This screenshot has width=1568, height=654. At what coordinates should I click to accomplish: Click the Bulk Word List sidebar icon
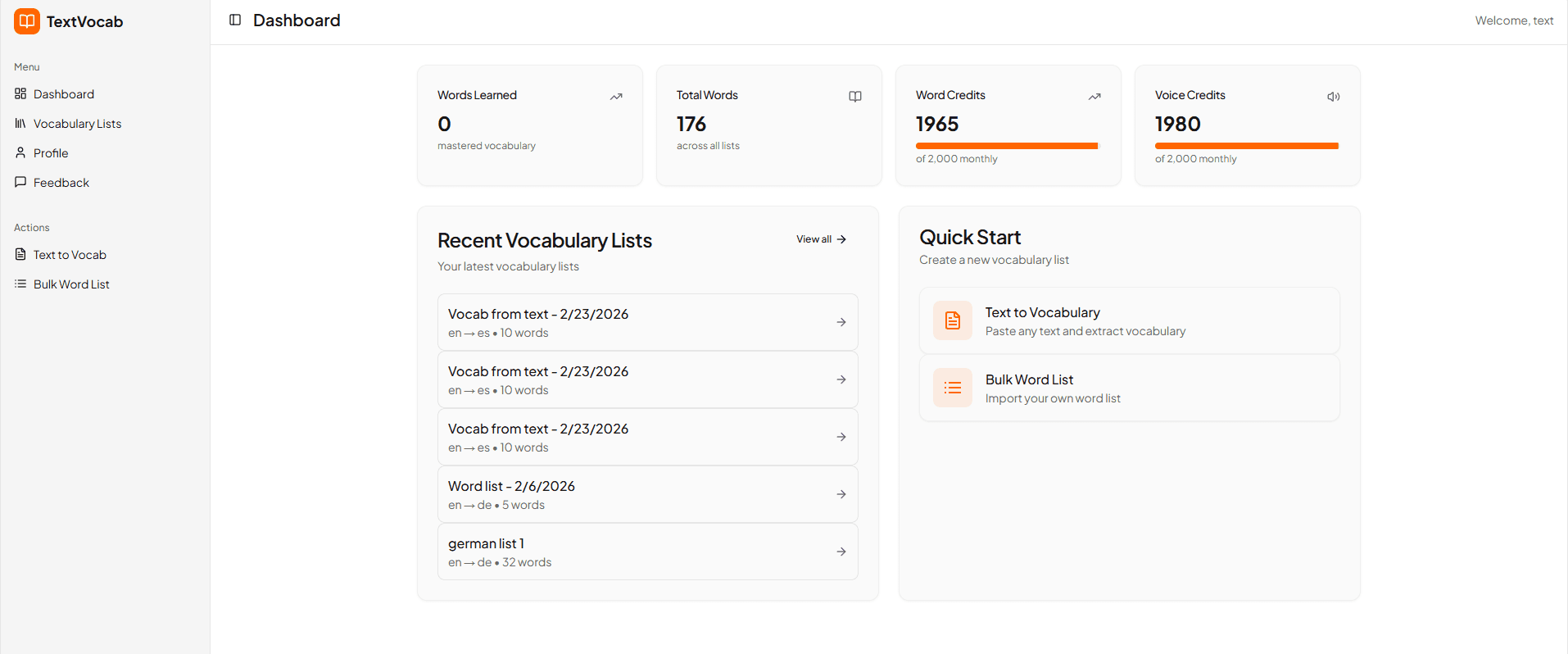click(x=20, y=284)
